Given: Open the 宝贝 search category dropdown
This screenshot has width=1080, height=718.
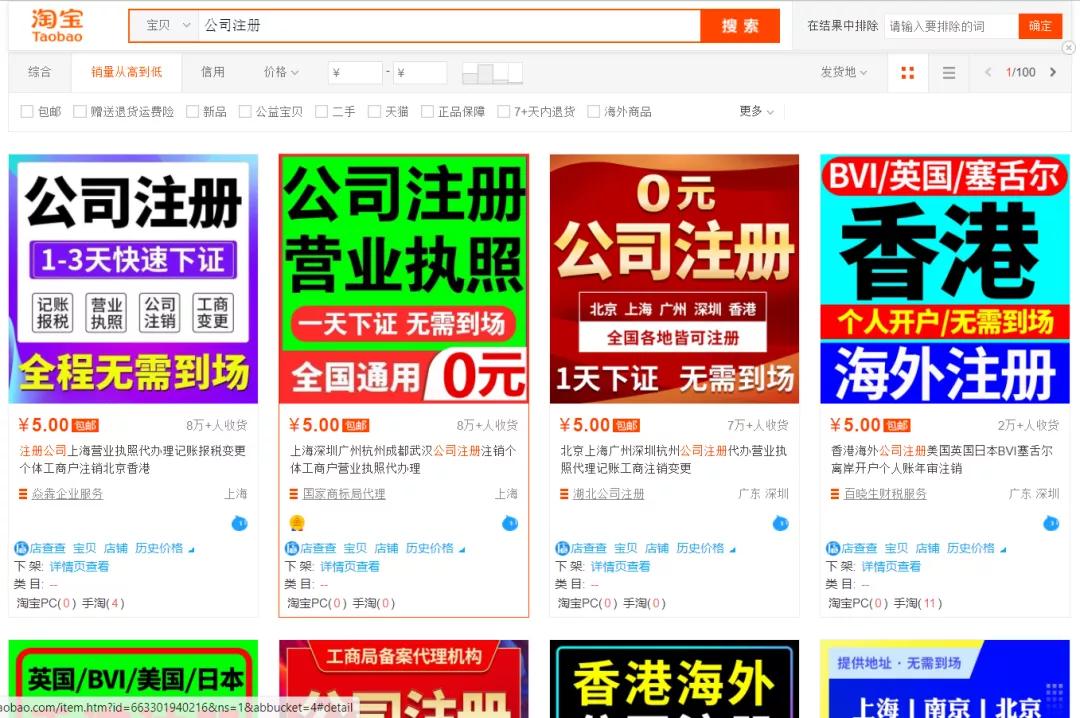Looking at the screenshot, I should tap(163, 25).
